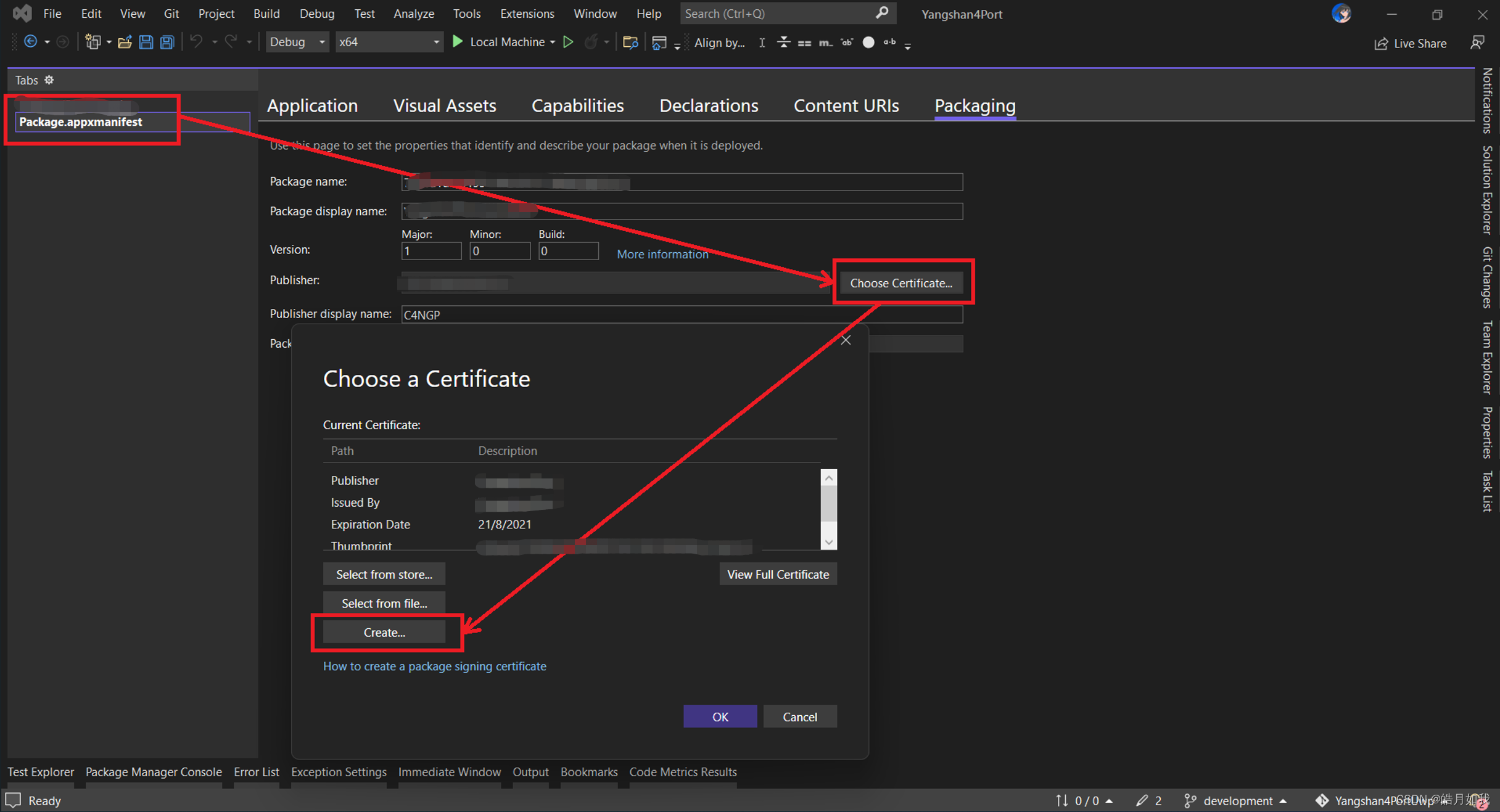Open the Error List panel tab
Viewport: 1500px width, 812px height.
point(256,772)
